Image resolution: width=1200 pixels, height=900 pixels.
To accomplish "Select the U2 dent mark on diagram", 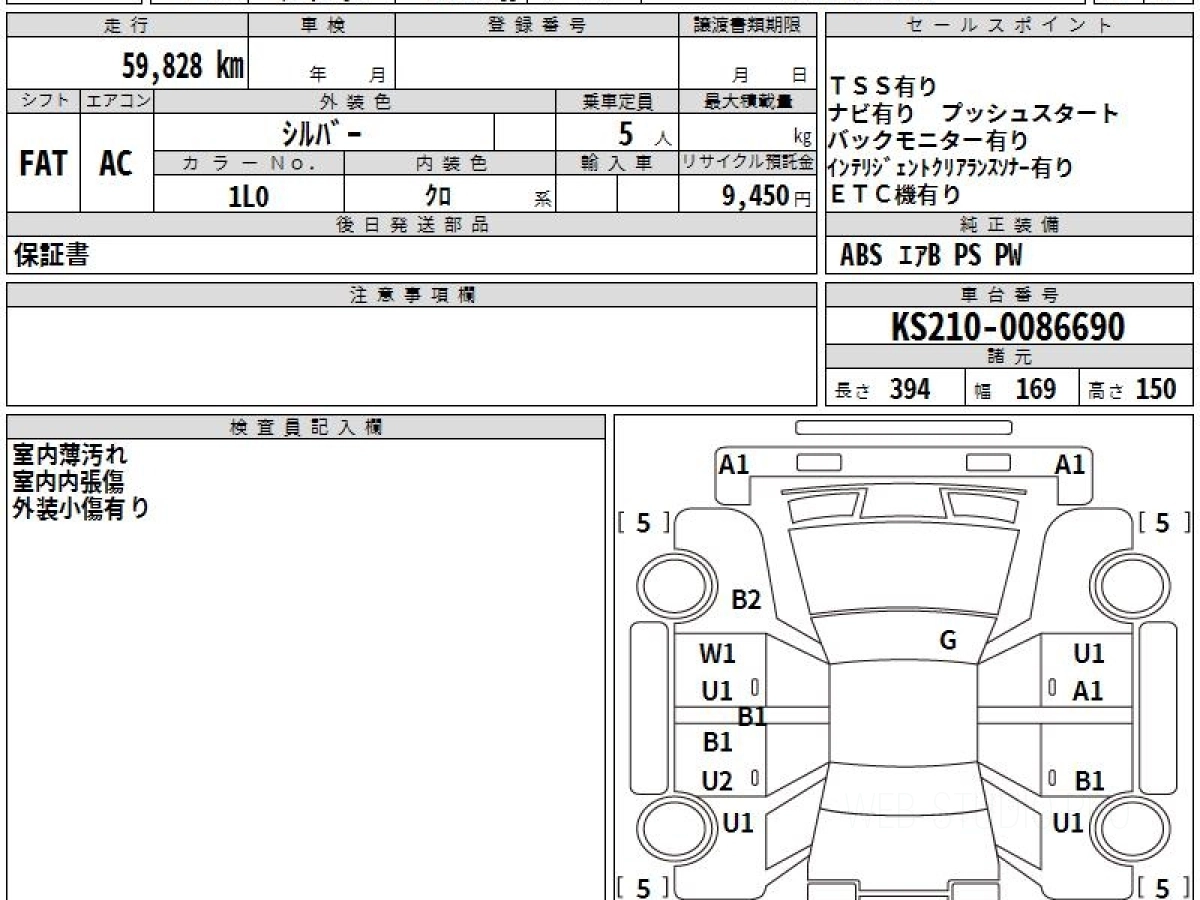I will [x=717, y=782].
